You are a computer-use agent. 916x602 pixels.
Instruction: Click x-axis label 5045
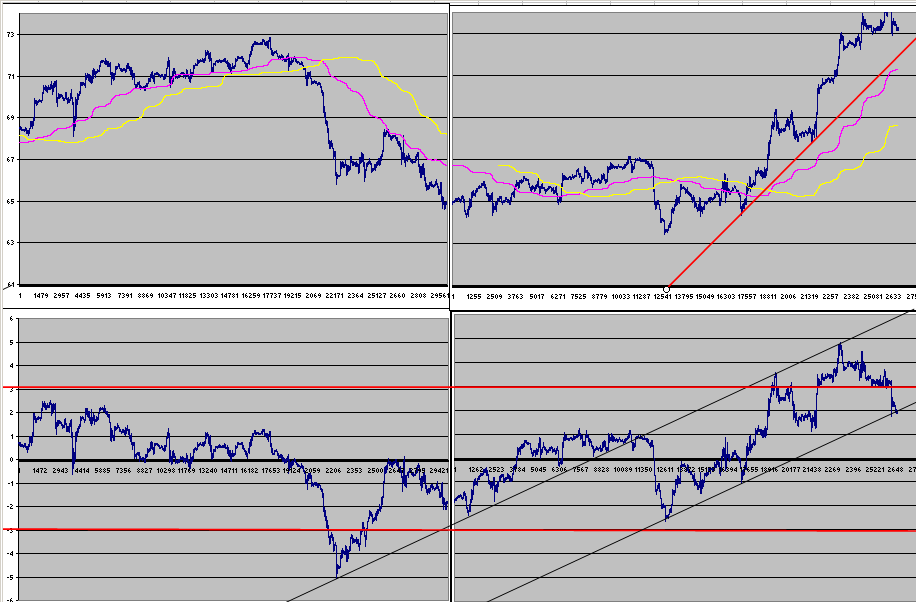pos(538,469)
